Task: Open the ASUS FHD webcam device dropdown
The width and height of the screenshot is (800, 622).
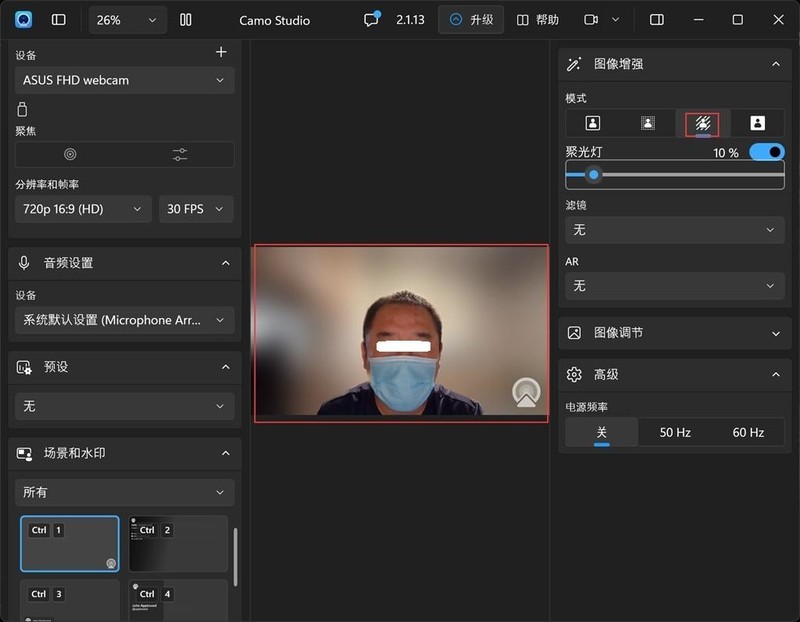Action: click(x=125, y=80)
